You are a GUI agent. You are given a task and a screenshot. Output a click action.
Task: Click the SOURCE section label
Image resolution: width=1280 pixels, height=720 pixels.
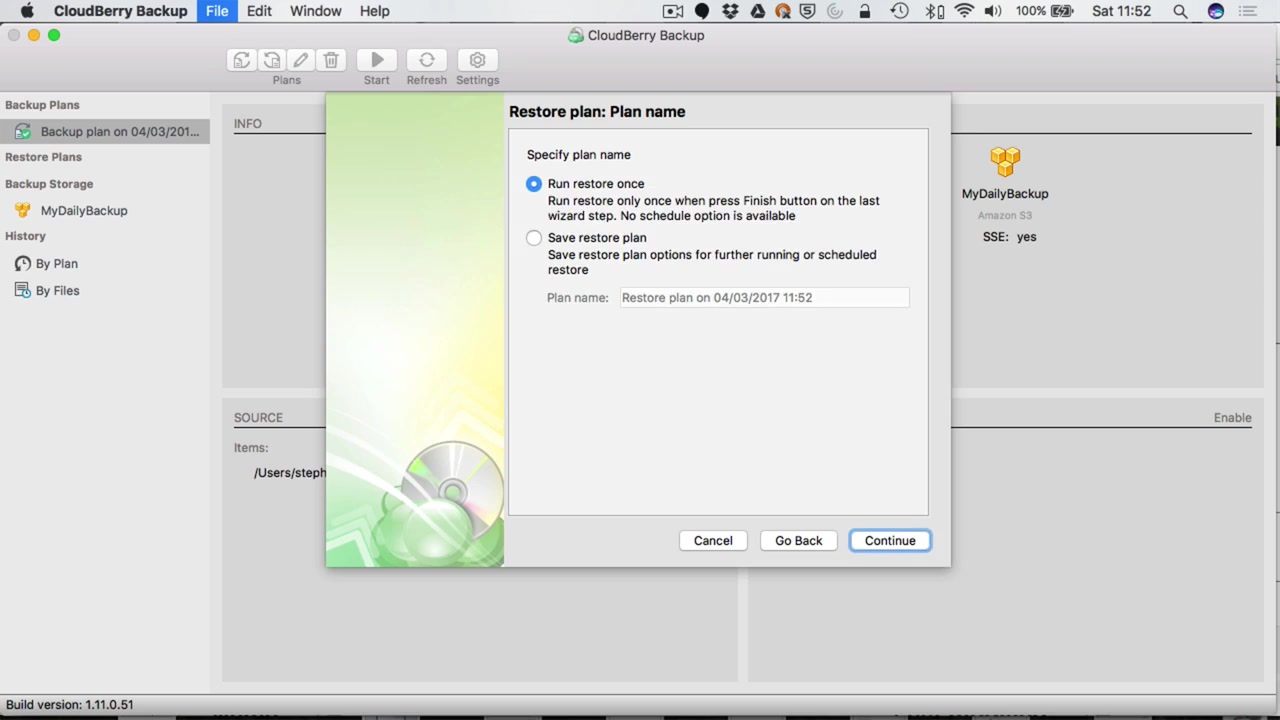(x=258, y=418)
